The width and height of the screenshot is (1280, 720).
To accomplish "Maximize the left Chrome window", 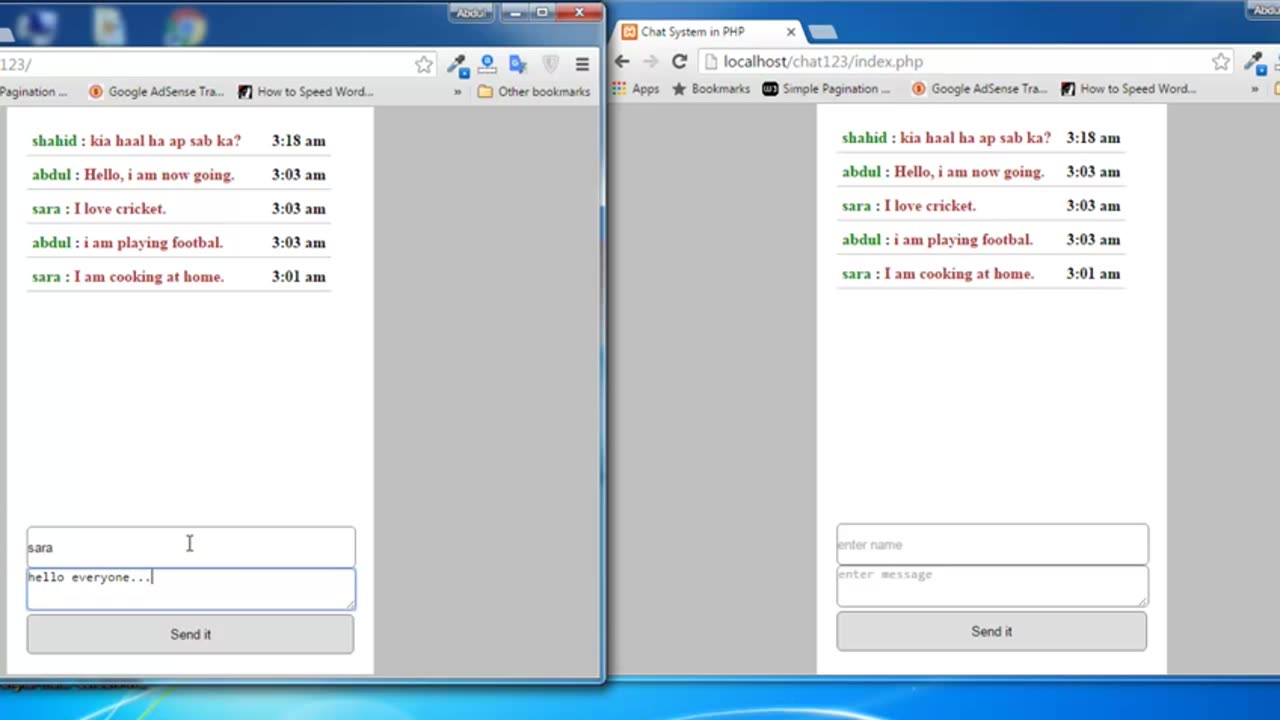I will coord(542,12).
